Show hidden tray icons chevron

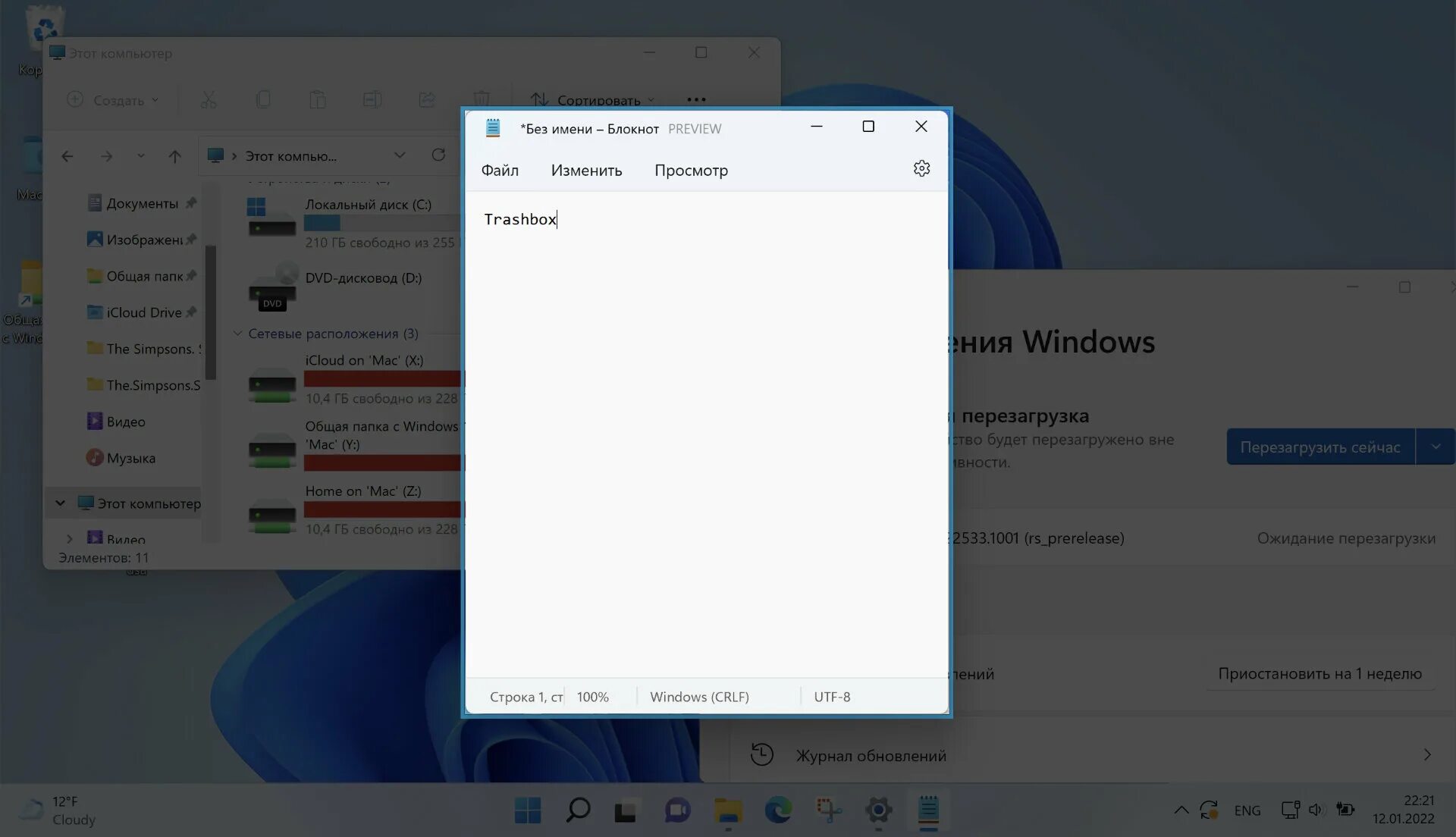pyautogui.click(x=1181, y=810)
